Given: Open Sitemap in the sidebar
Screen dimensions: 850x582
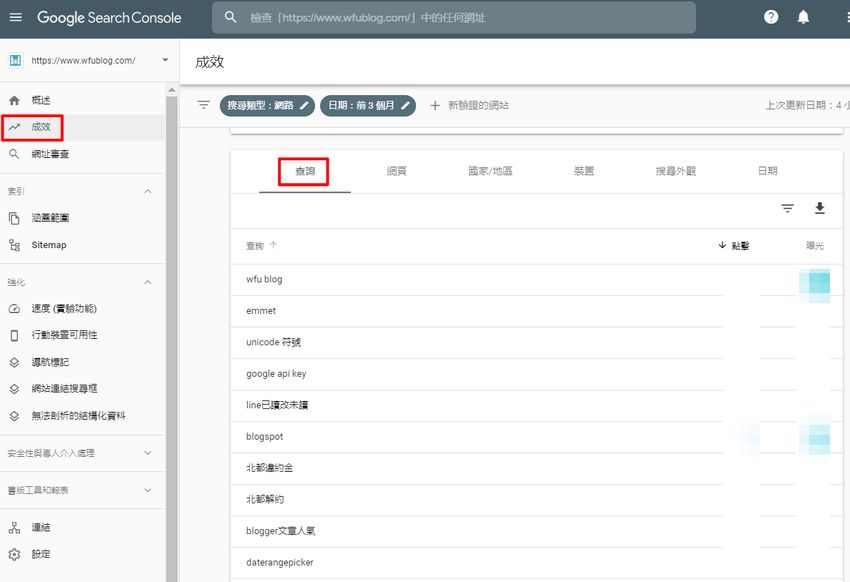Looking at the screenshot, I should [x=82, y=245].
